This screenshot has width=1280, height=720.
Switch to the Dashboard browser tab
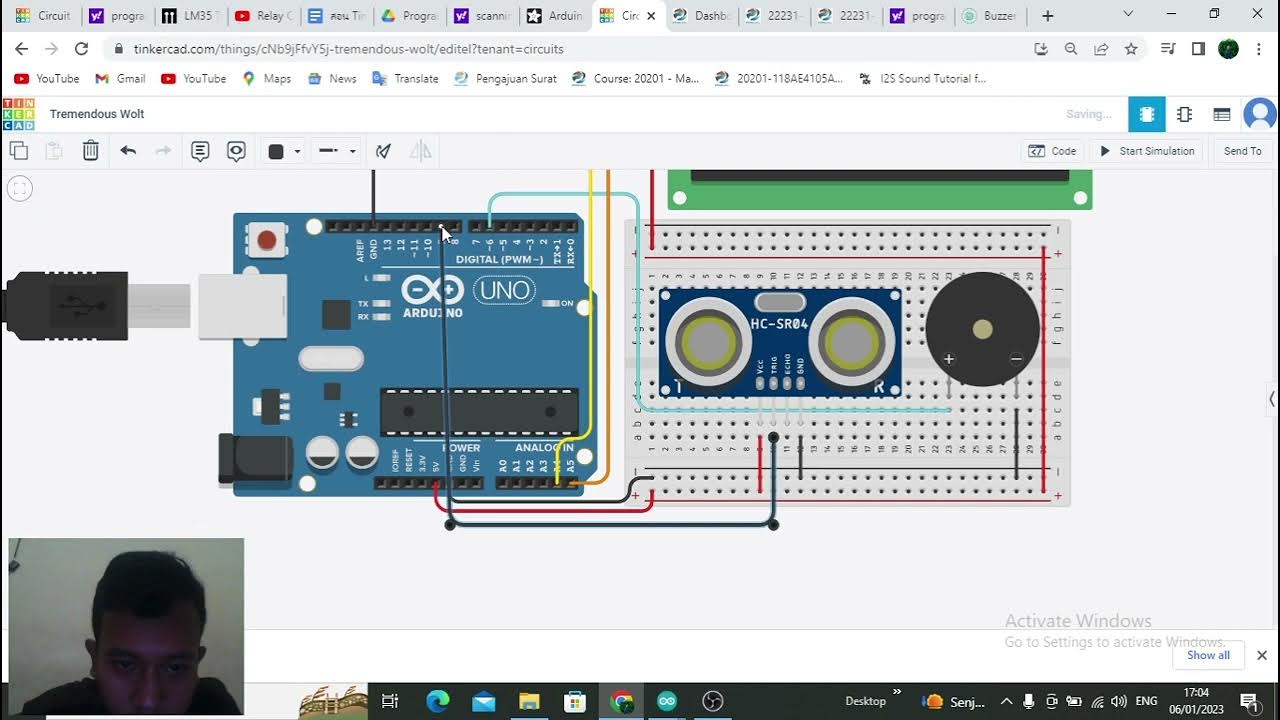point(700,16)
